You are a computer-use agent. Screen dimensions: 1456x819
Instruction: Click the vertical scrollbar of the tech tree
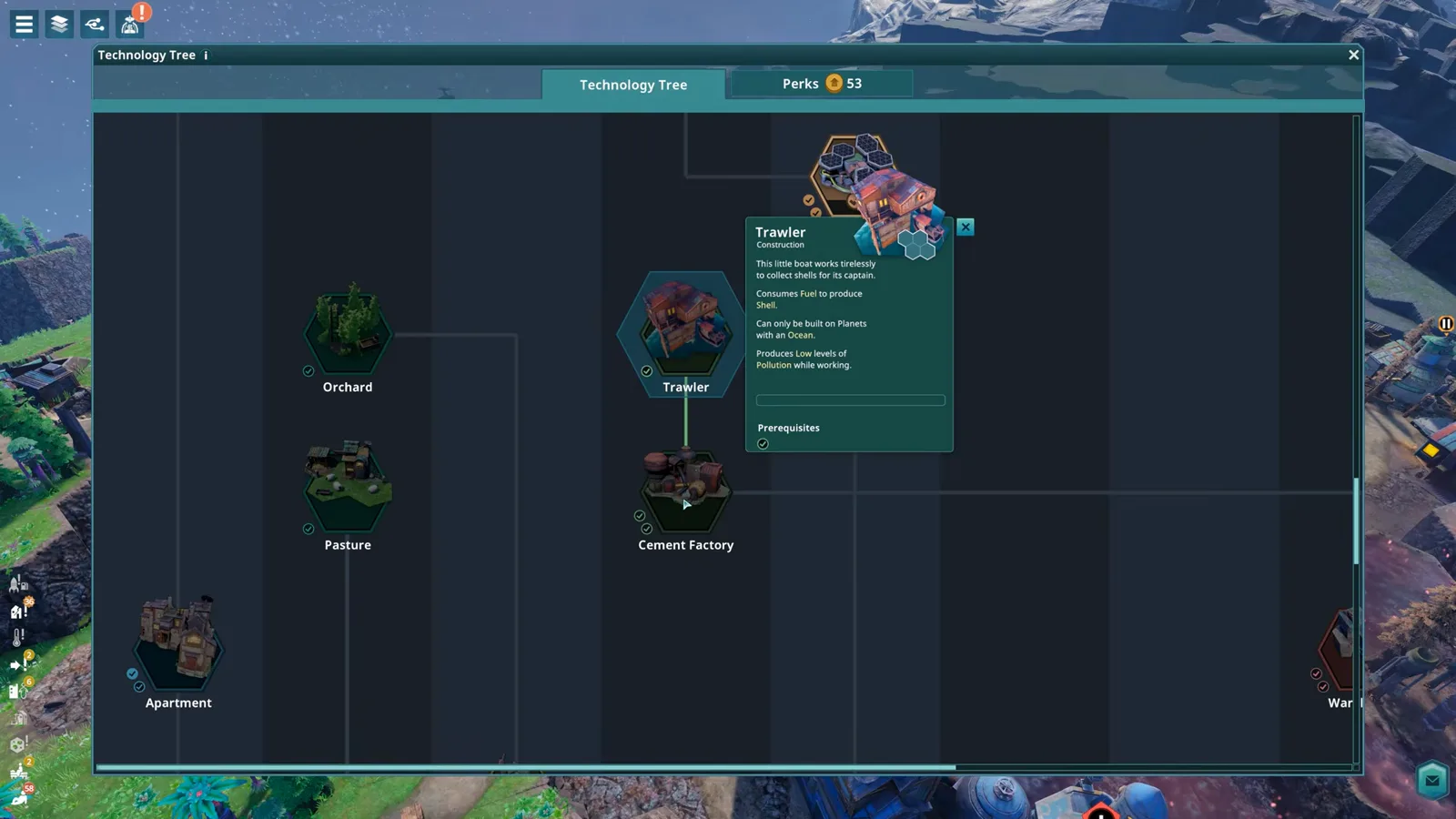click(x=1356, y=521)
